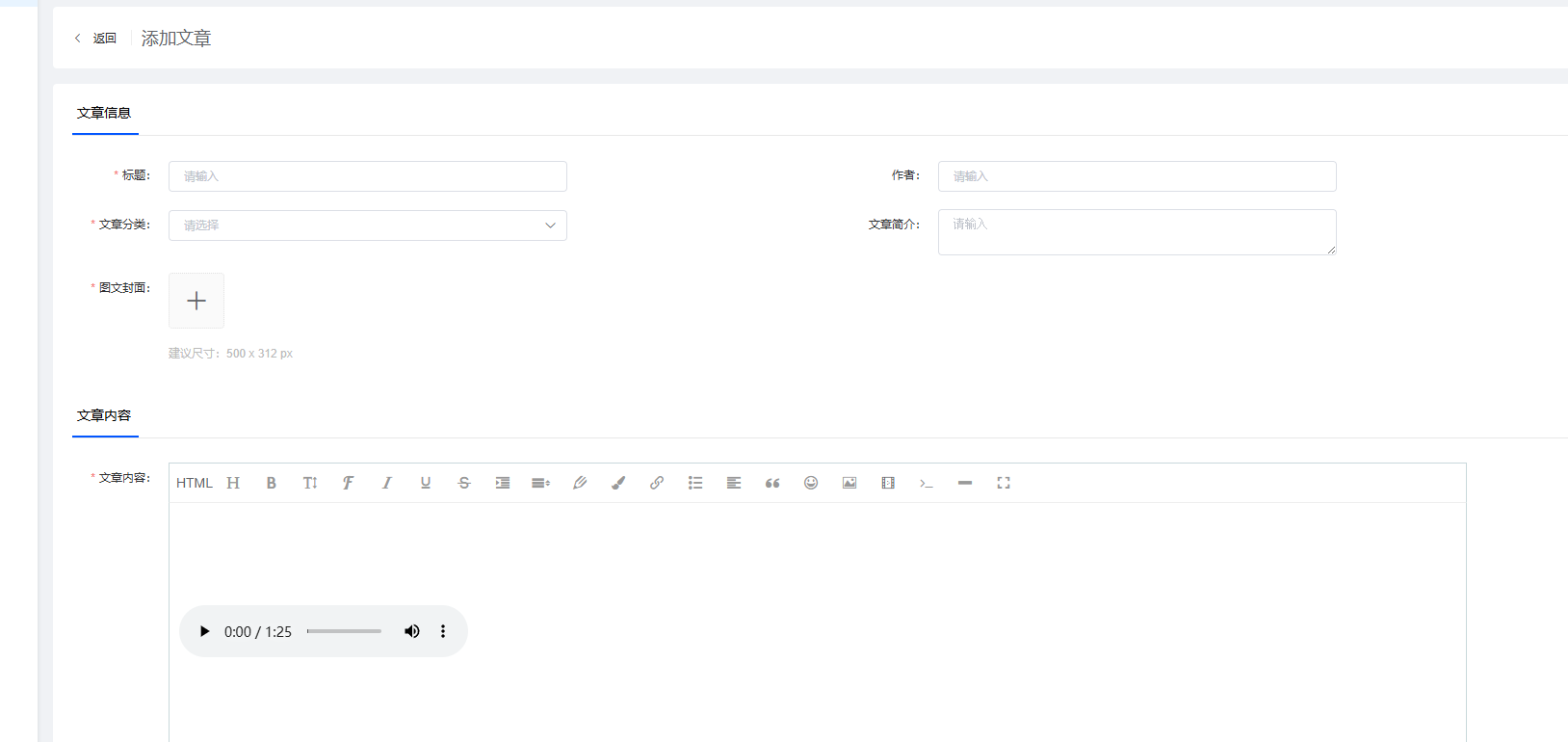Open the text alignment tool

pos(734,483)
